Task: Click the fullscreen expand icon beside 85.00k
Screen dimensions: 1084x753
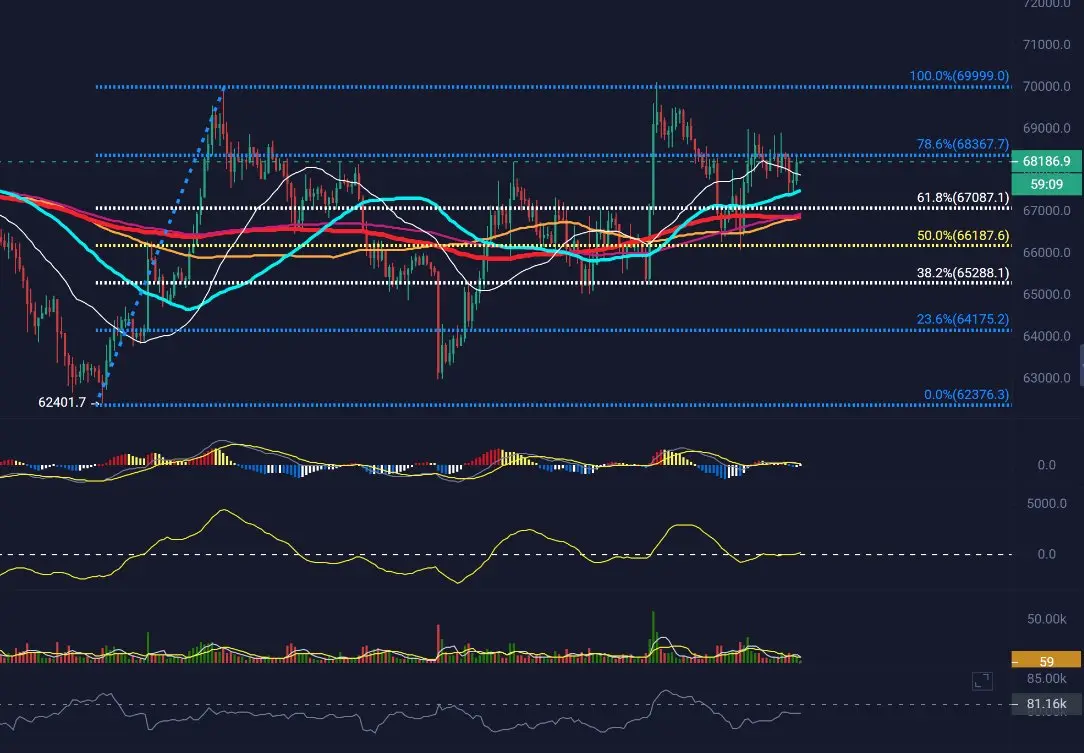Action: pos(982,680)
